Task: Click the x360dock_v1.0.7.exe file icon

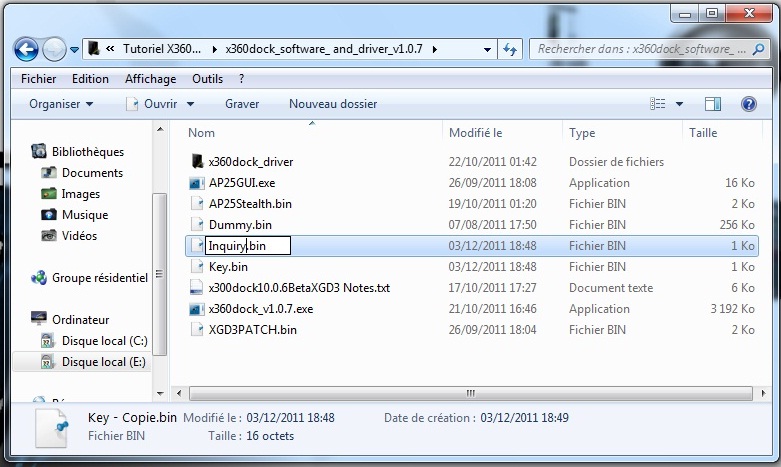Action: pos(196,309)
